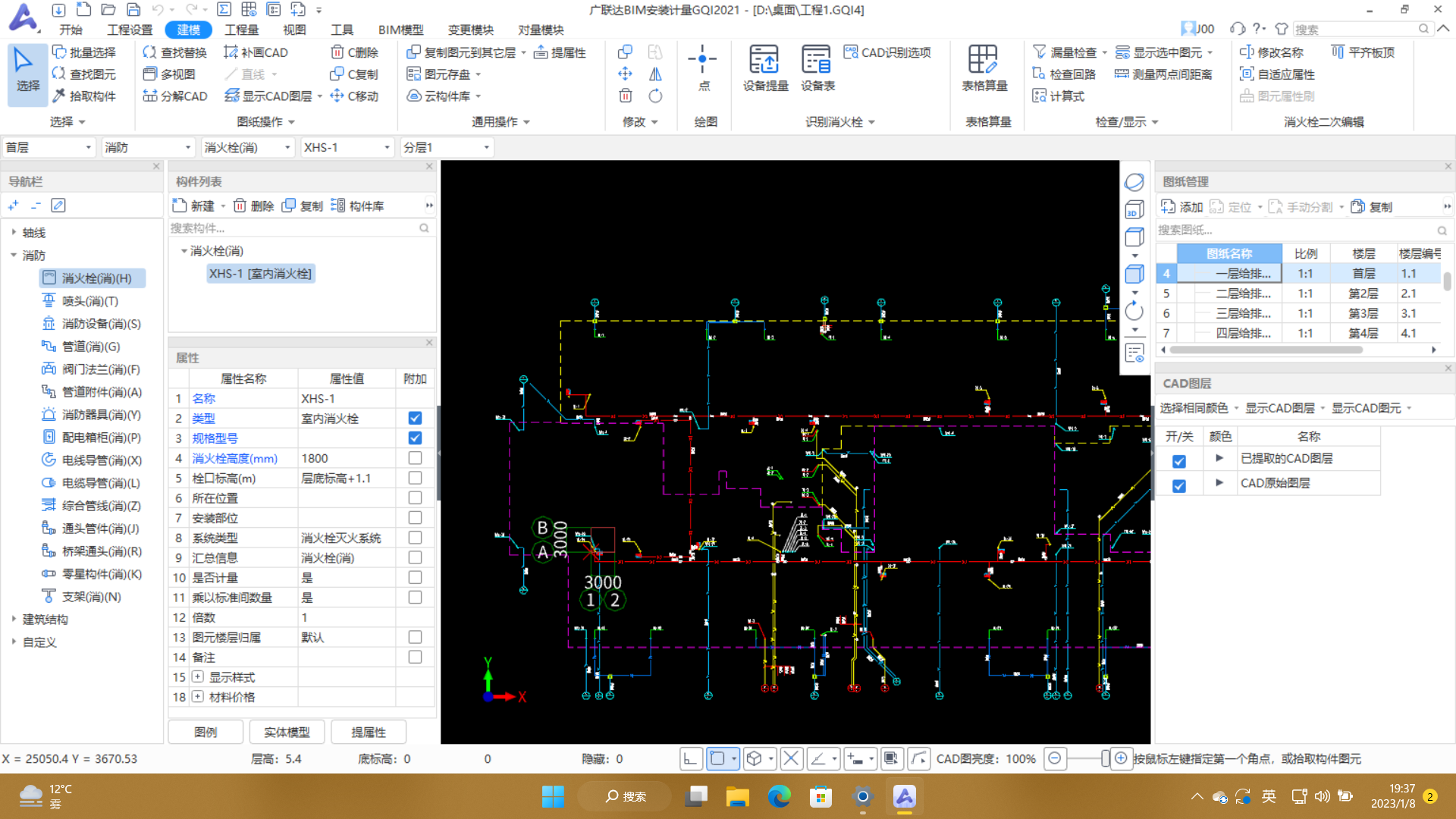Expand the 显示样式 attribute row
1456x819 pixels.
point(198,677)
